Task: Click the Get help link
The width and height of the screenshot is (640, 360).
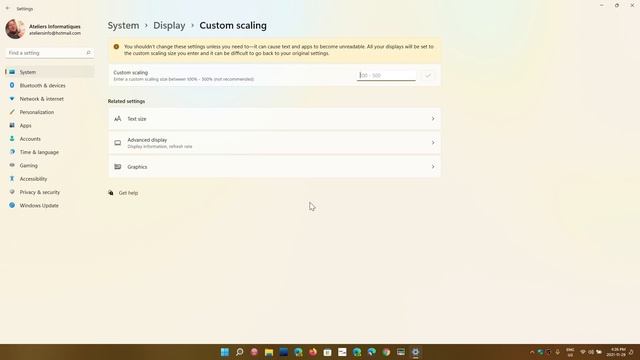Action: pyautogui.click(x=128, y=193)
